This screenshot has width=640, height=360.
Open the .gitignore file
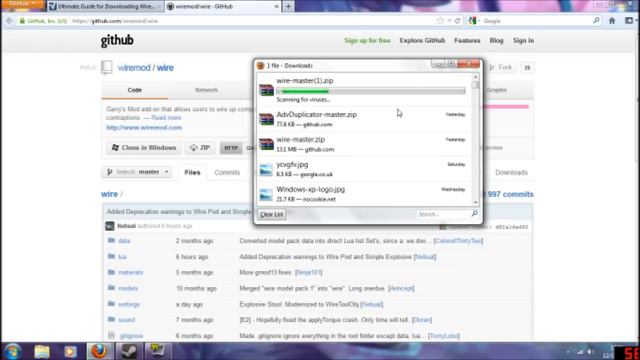tap(131, 336)
